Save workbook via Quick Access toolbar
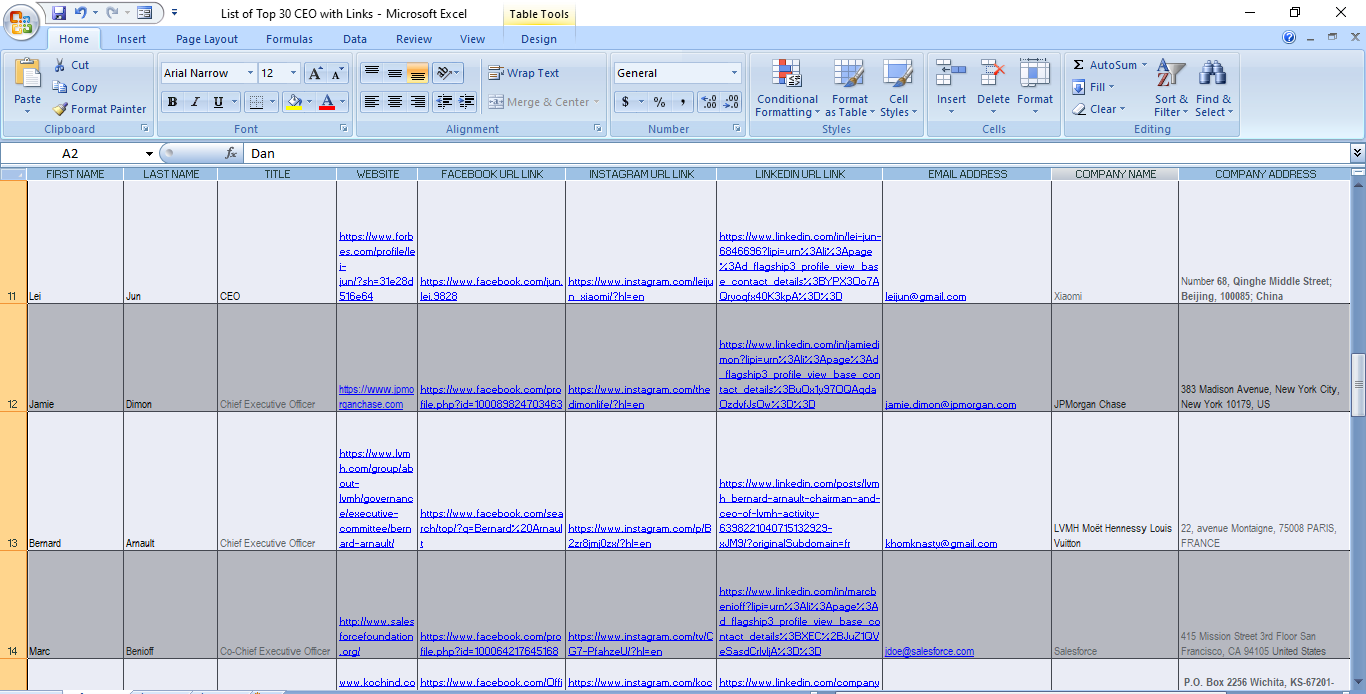 pyautogui.click(x=58, y=13)
